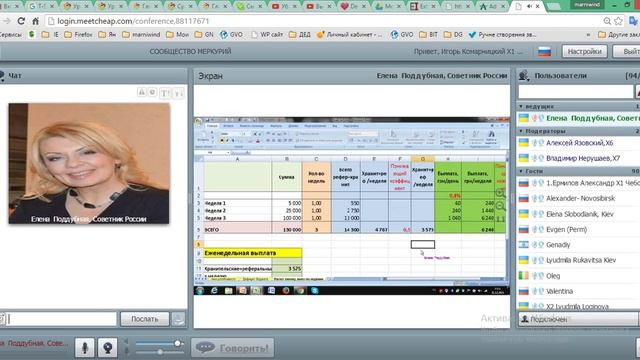Collapse the Гости group
Image resolution: width=640 pixels, height=360 pixels.
(x=521, y=171)
